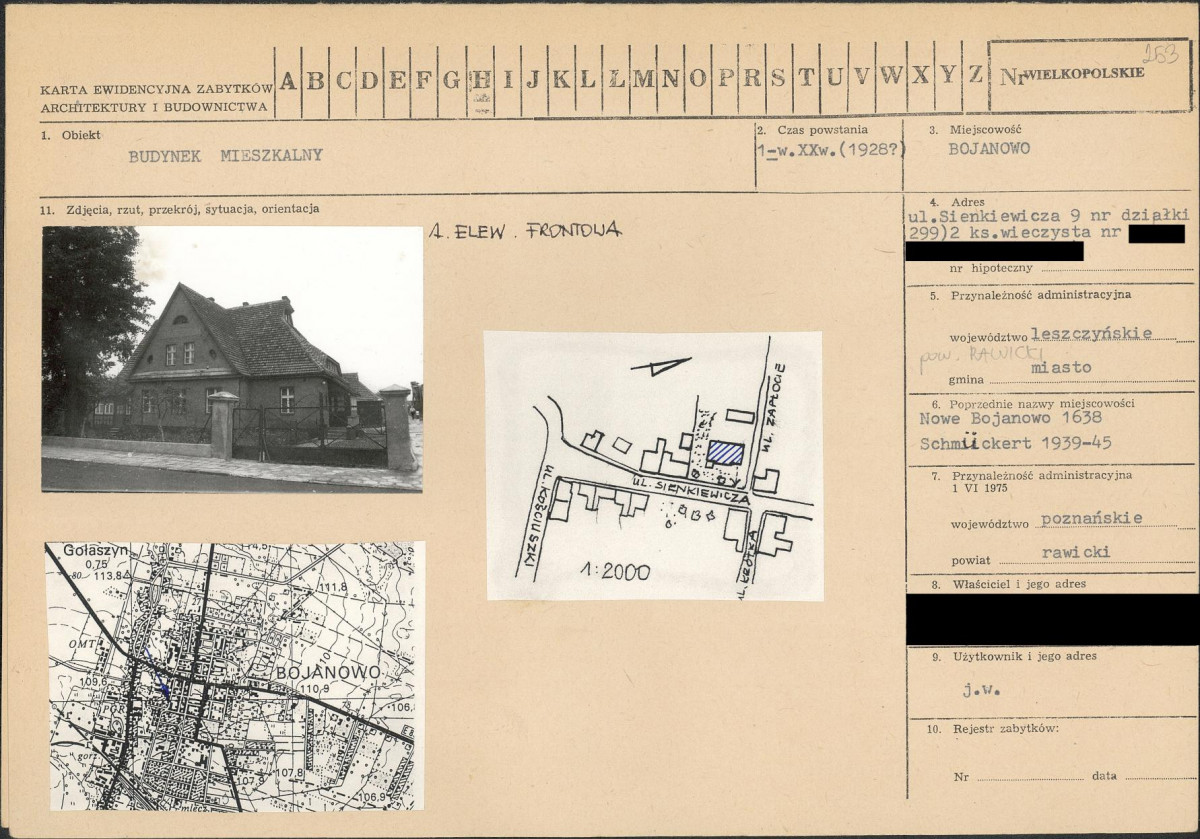This screenshot has height=839, width=1200.
Task: Click the WIELKOPOLSKIE stamp
Action: pyautogui.click(x=1084, y=73)
